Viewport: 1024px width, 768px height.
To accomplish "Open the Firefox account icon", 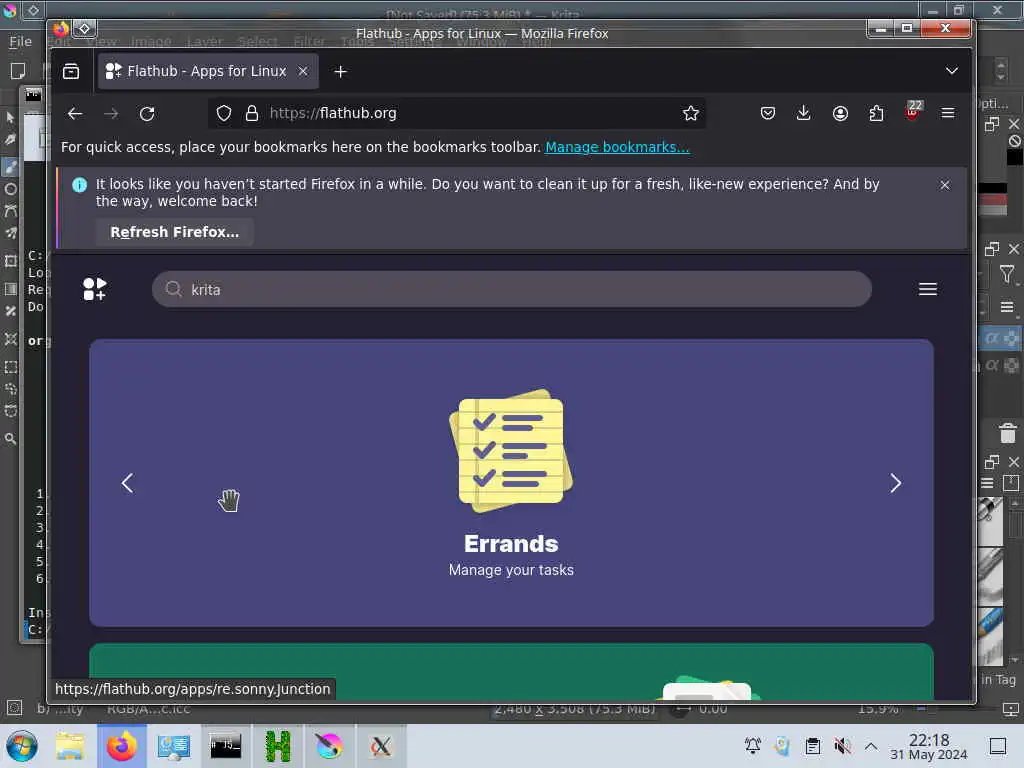I will [840, 114].
